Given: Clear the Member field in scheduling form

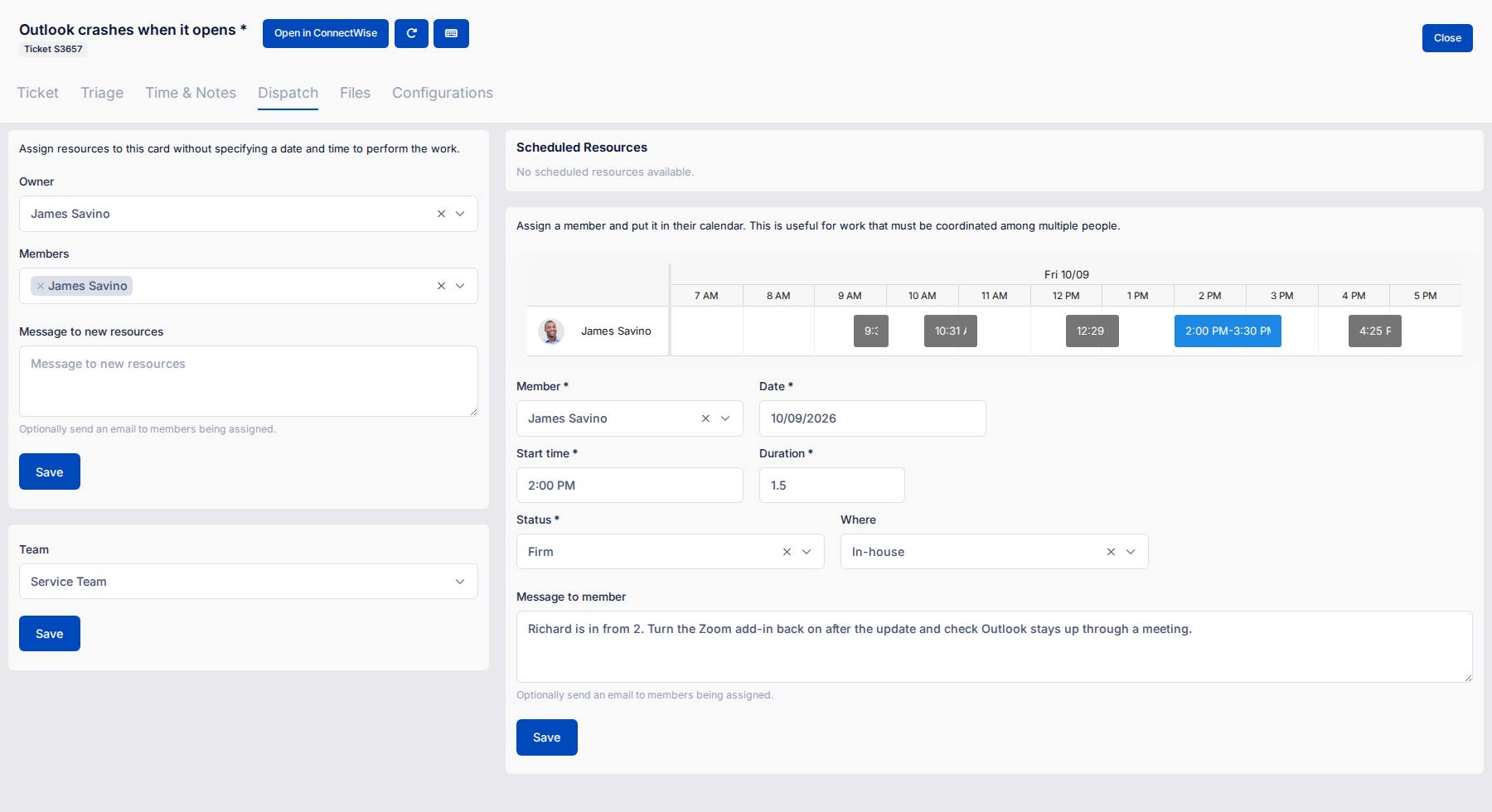Looking at the screenshot, I should click(705, 418).
